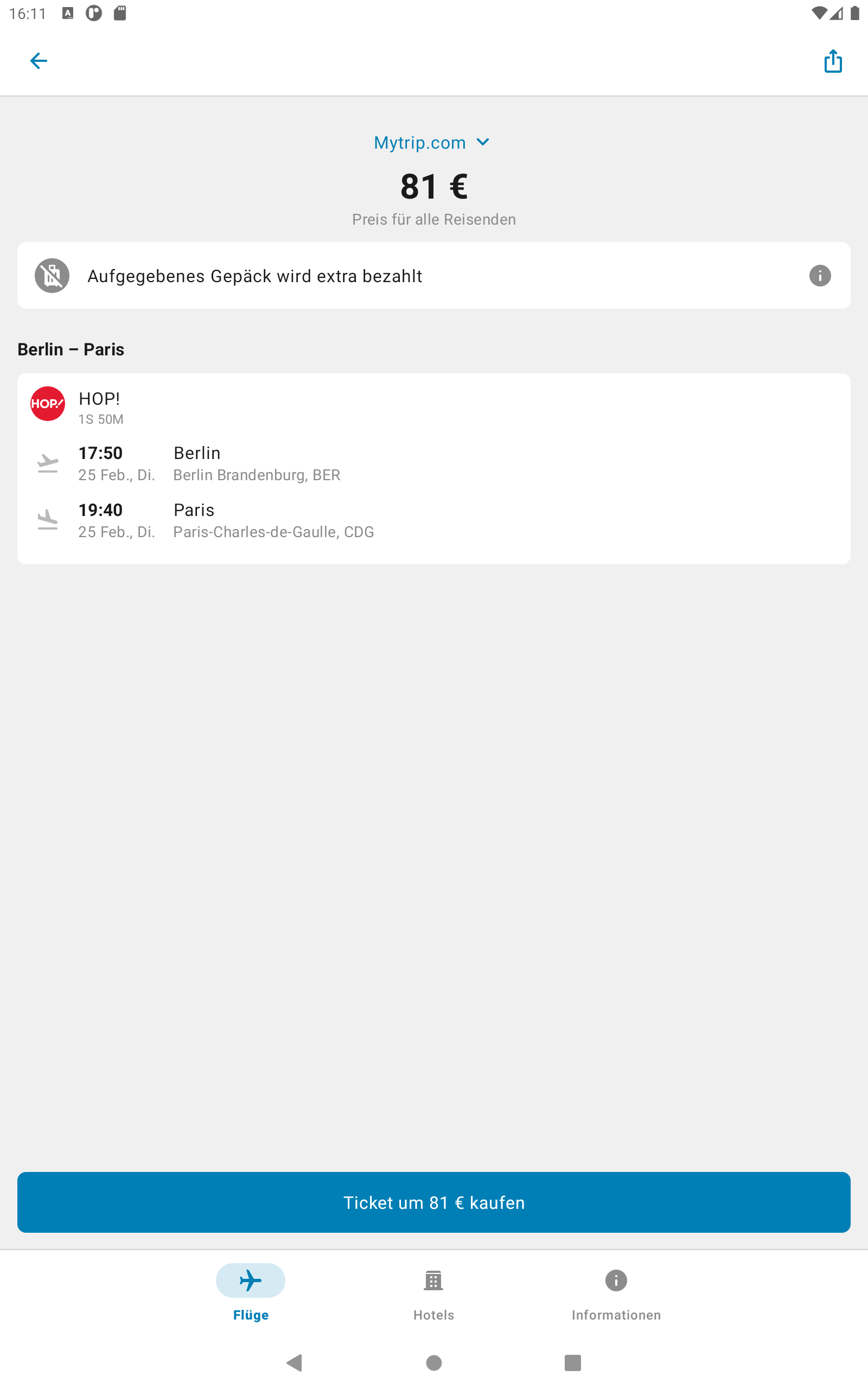Screen dimensions: 868x1389
Task: Tap the chevron next to Mytrip.com
Action: tap(483, 142)
